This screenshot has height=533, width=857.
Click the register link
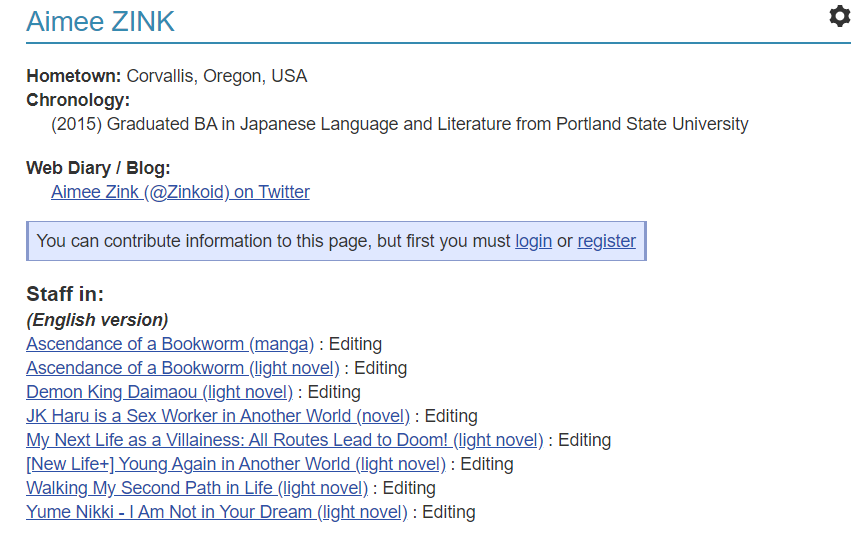(607, 241)
